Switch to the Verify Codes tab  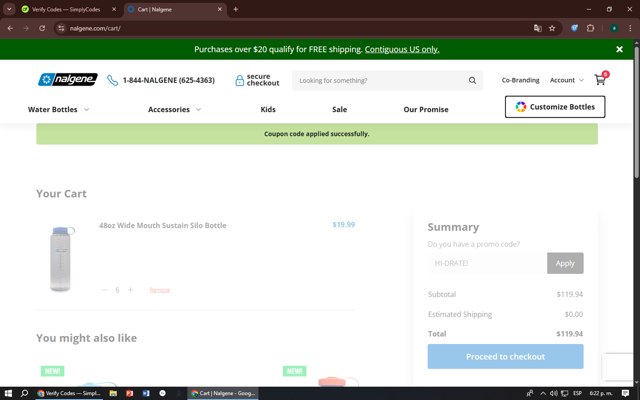click(66, 9)
